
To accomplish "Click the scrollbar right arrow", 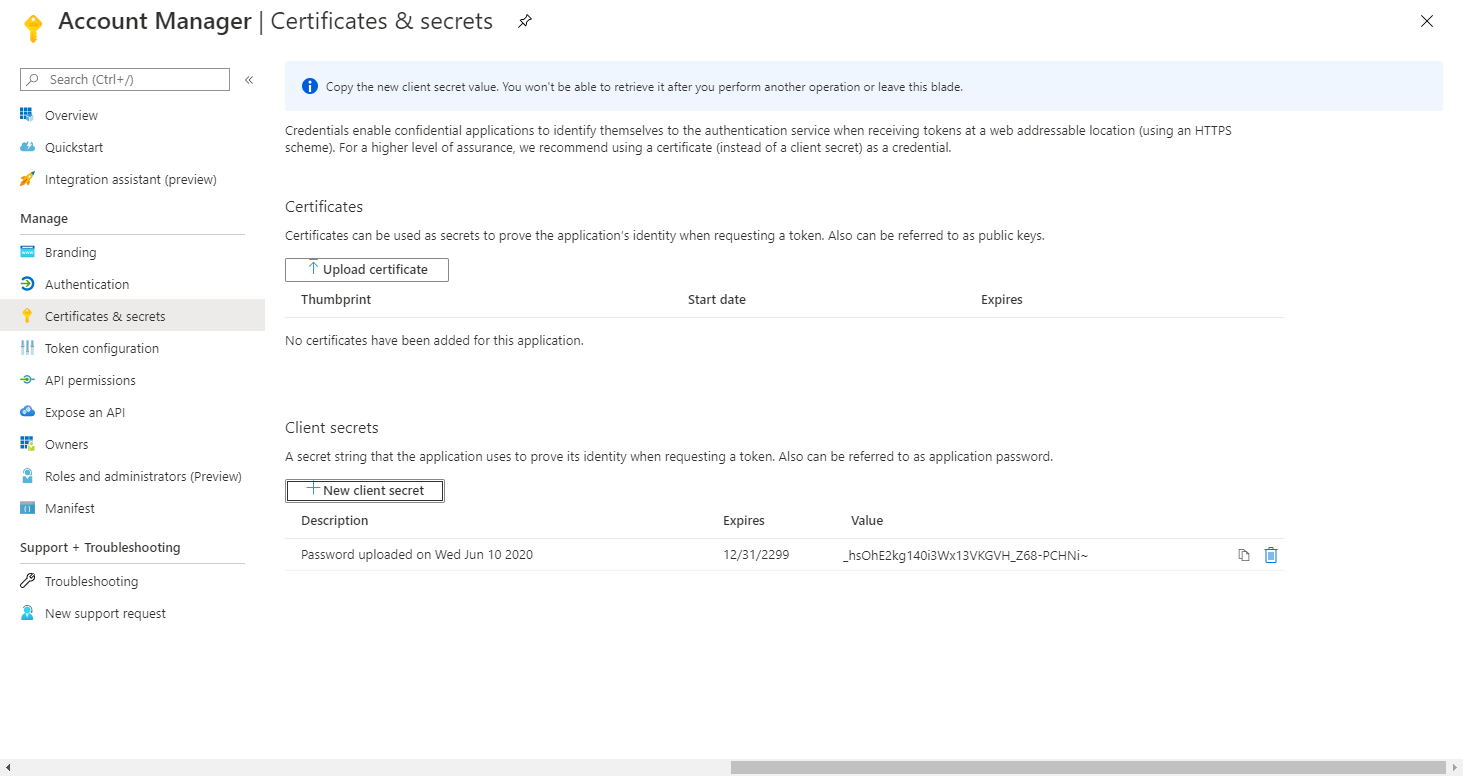I will pyautogui.click(x=1455, y=767).
